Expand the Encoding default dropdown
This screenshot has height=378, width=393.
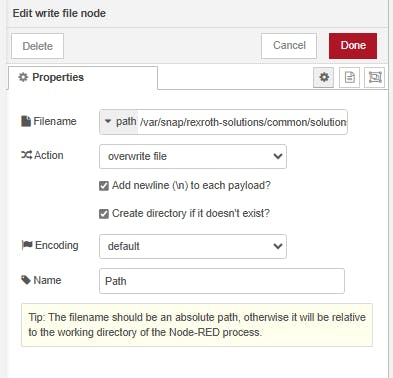193,246
